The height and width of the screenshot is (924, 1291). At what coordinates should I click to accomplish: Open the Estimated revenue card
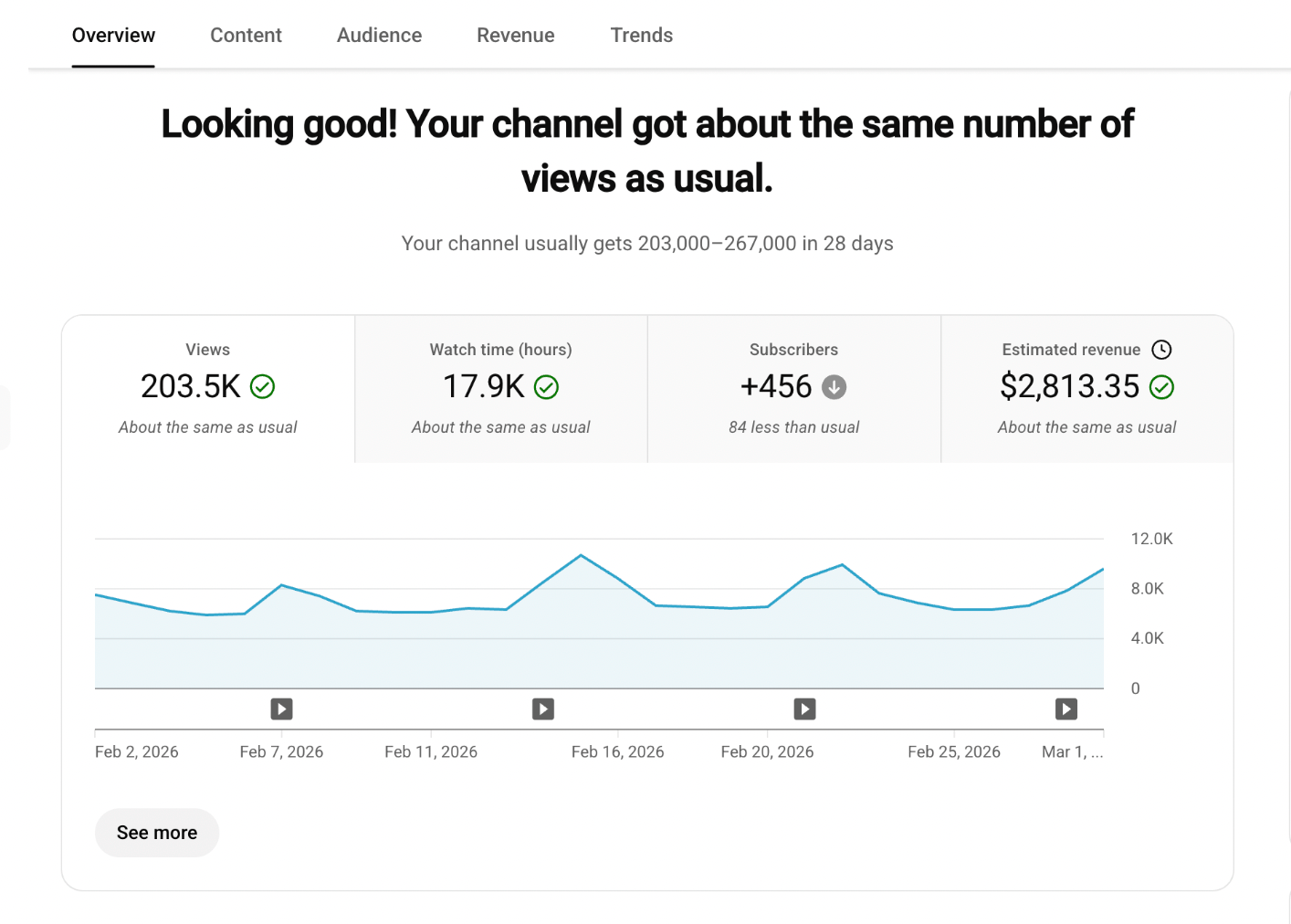tap(1086, 389)
